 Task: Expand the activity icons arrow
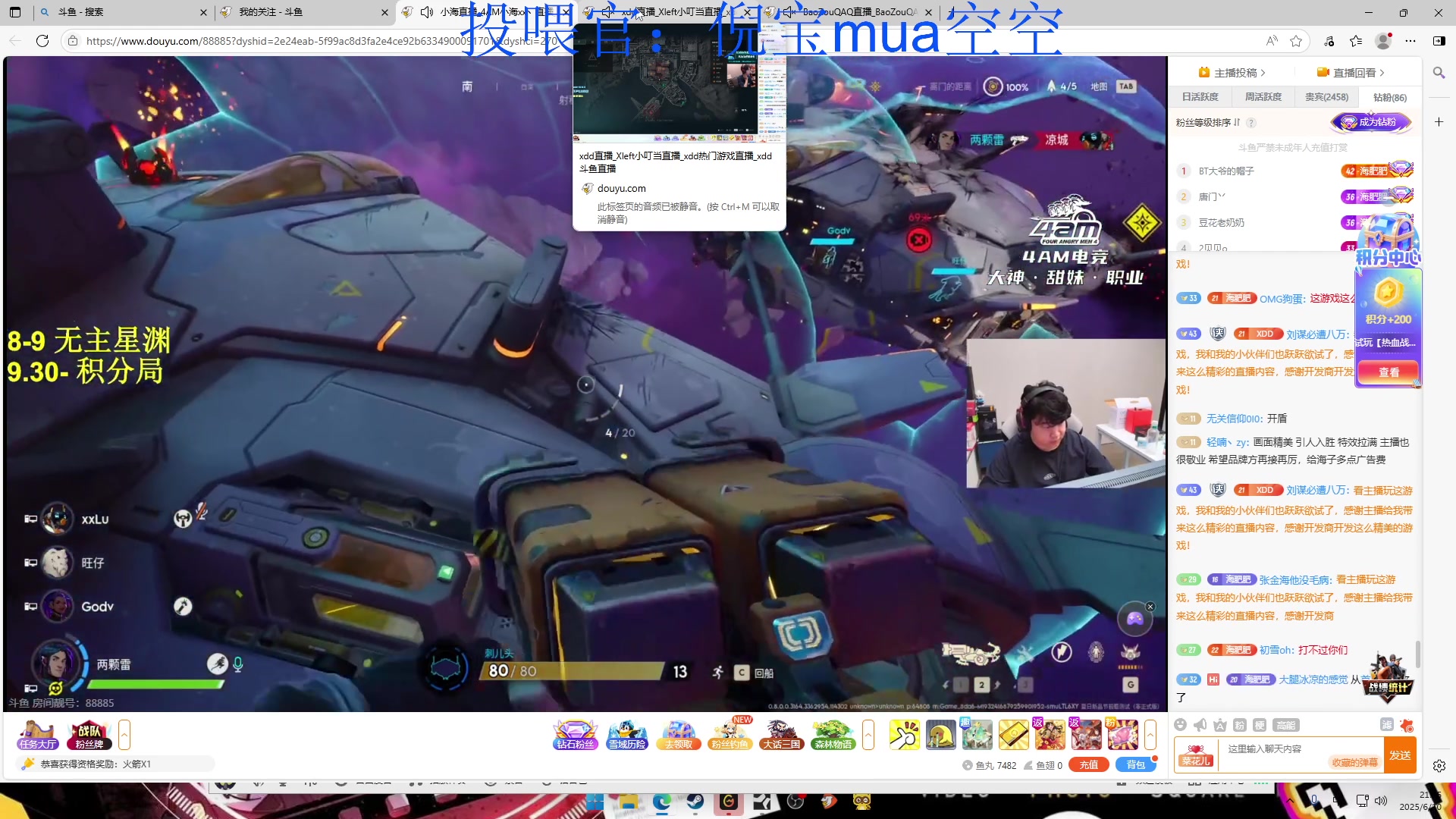pos(868,734)
